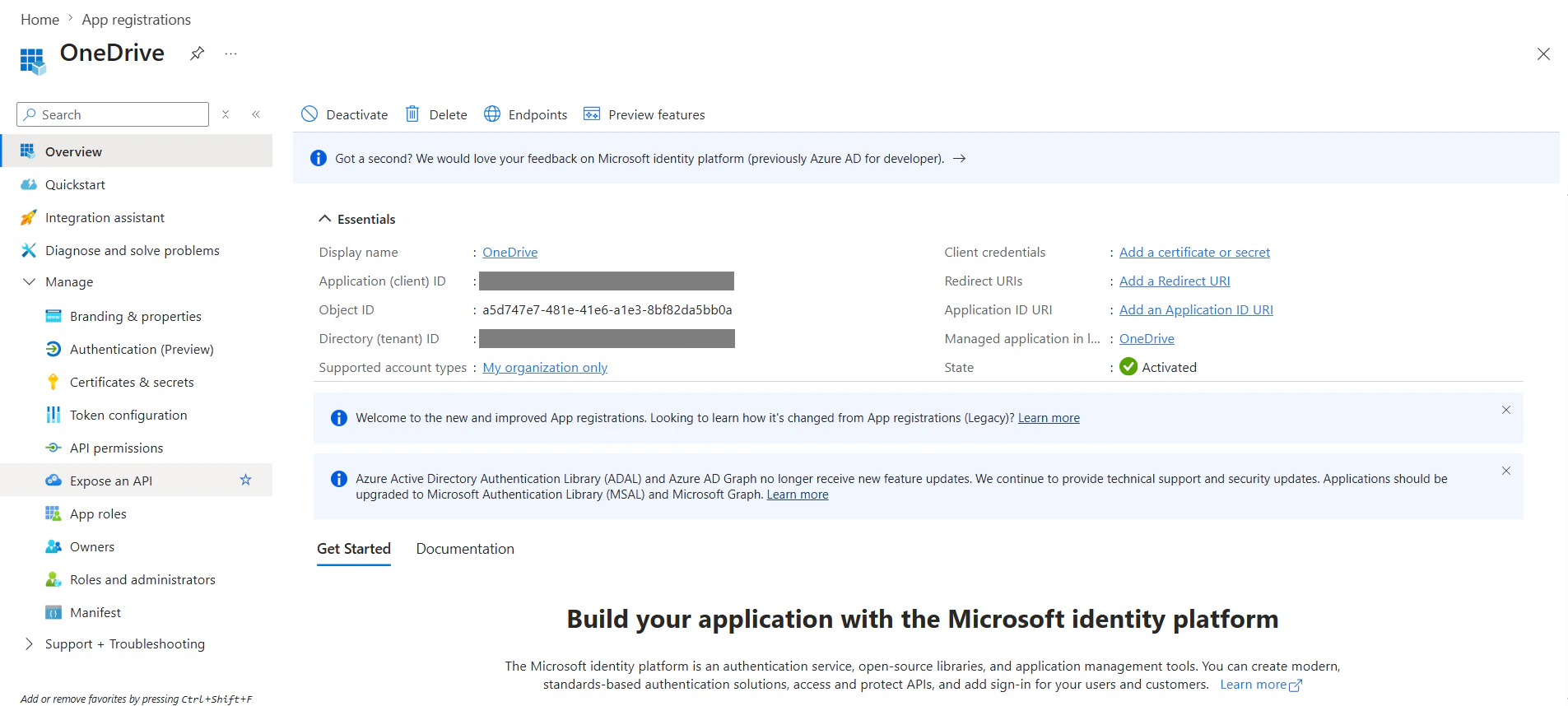Open Learn more about MSAL upgrade

798,495
